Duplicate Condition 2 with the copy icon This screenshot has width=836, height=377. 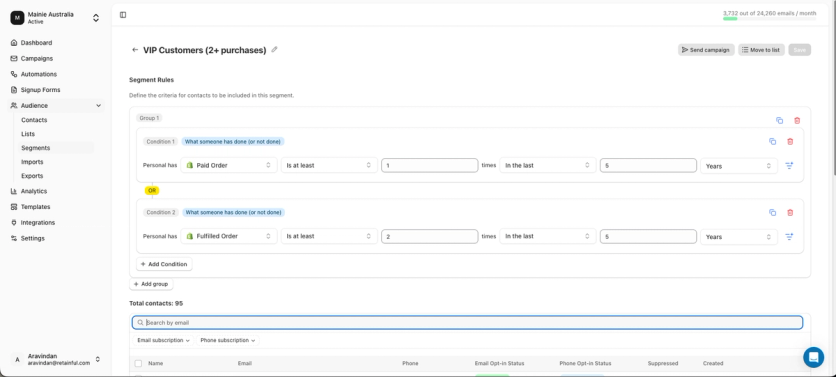(x=773, y=212)
